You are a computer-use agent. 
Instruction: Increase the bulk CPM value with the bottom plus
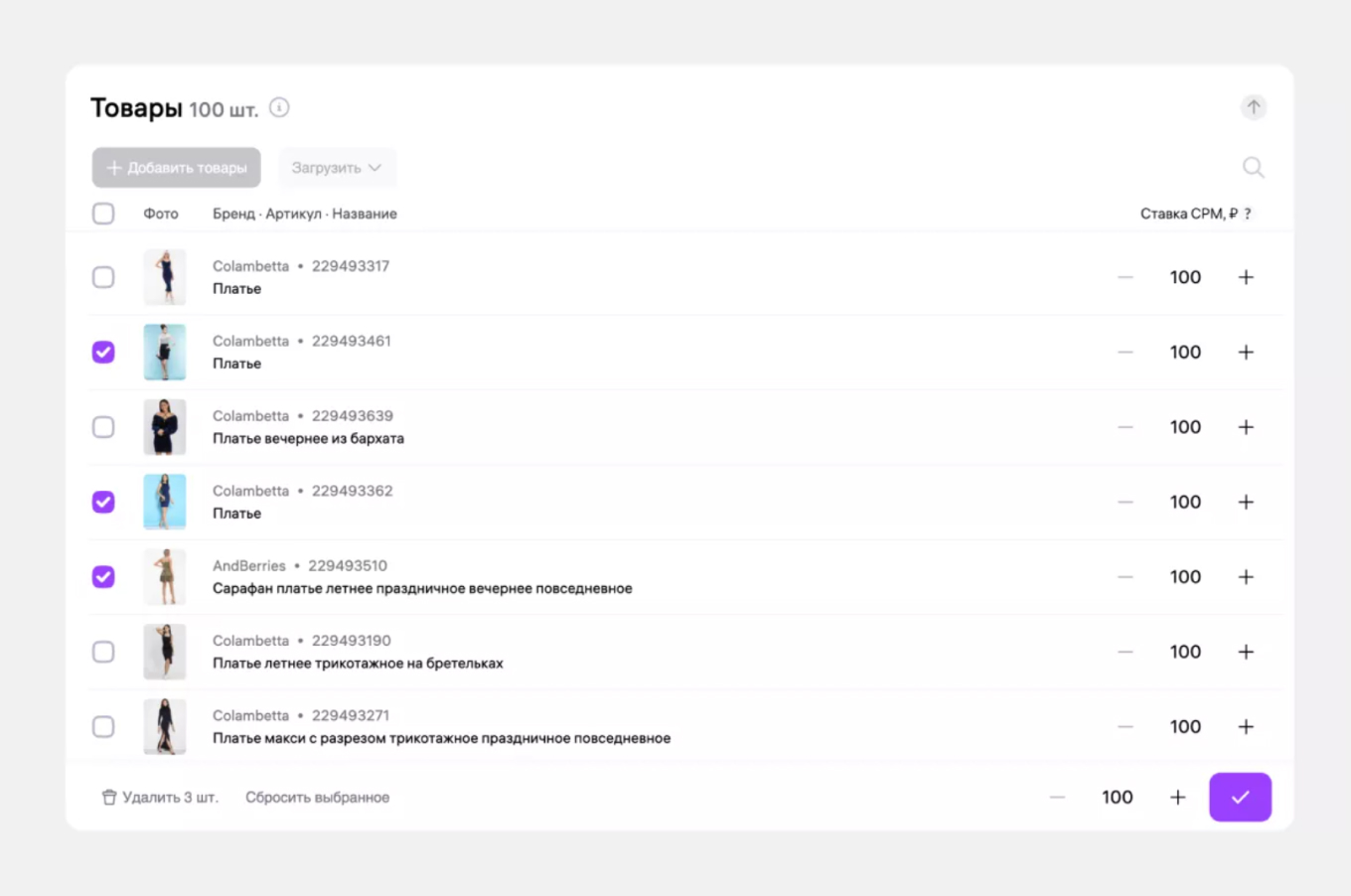pos(1178,797)
